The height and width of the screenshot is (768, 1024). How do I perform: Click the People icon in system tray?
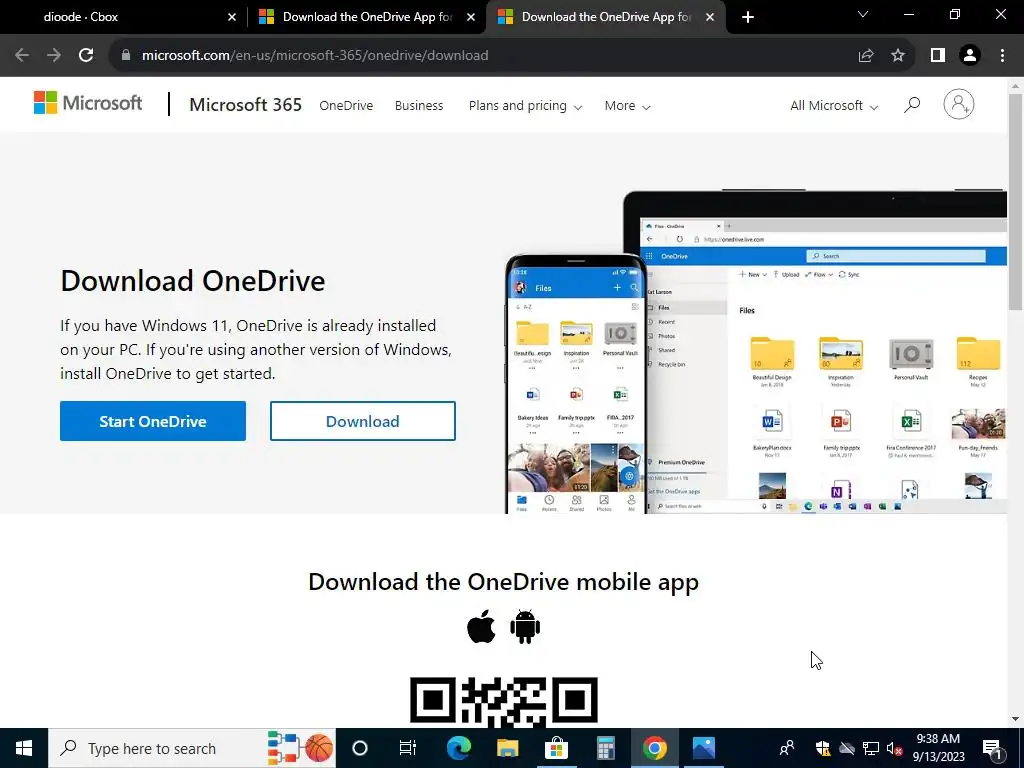coord(787,748)
